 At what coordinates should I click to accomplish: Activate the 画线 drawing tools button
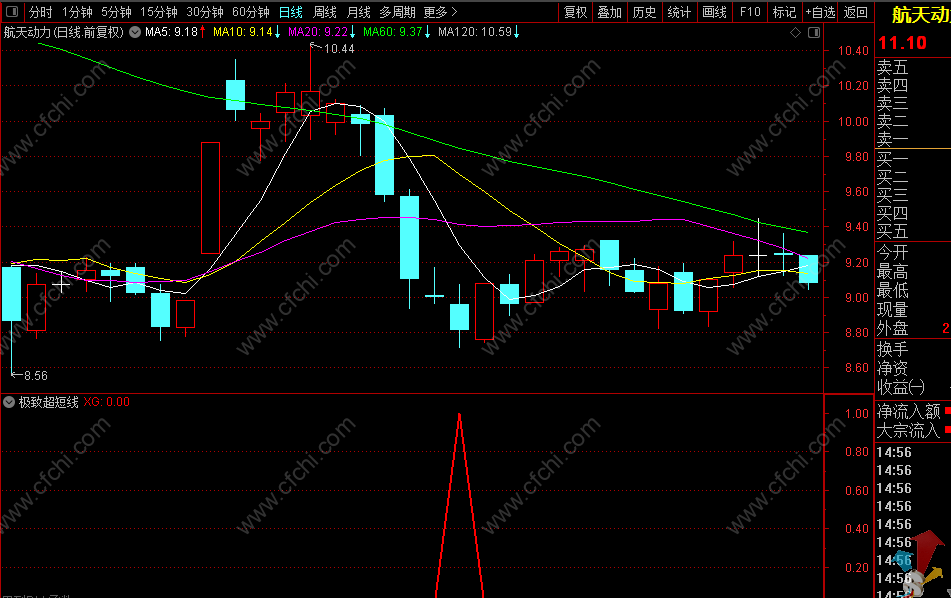(x=714, y=12)
